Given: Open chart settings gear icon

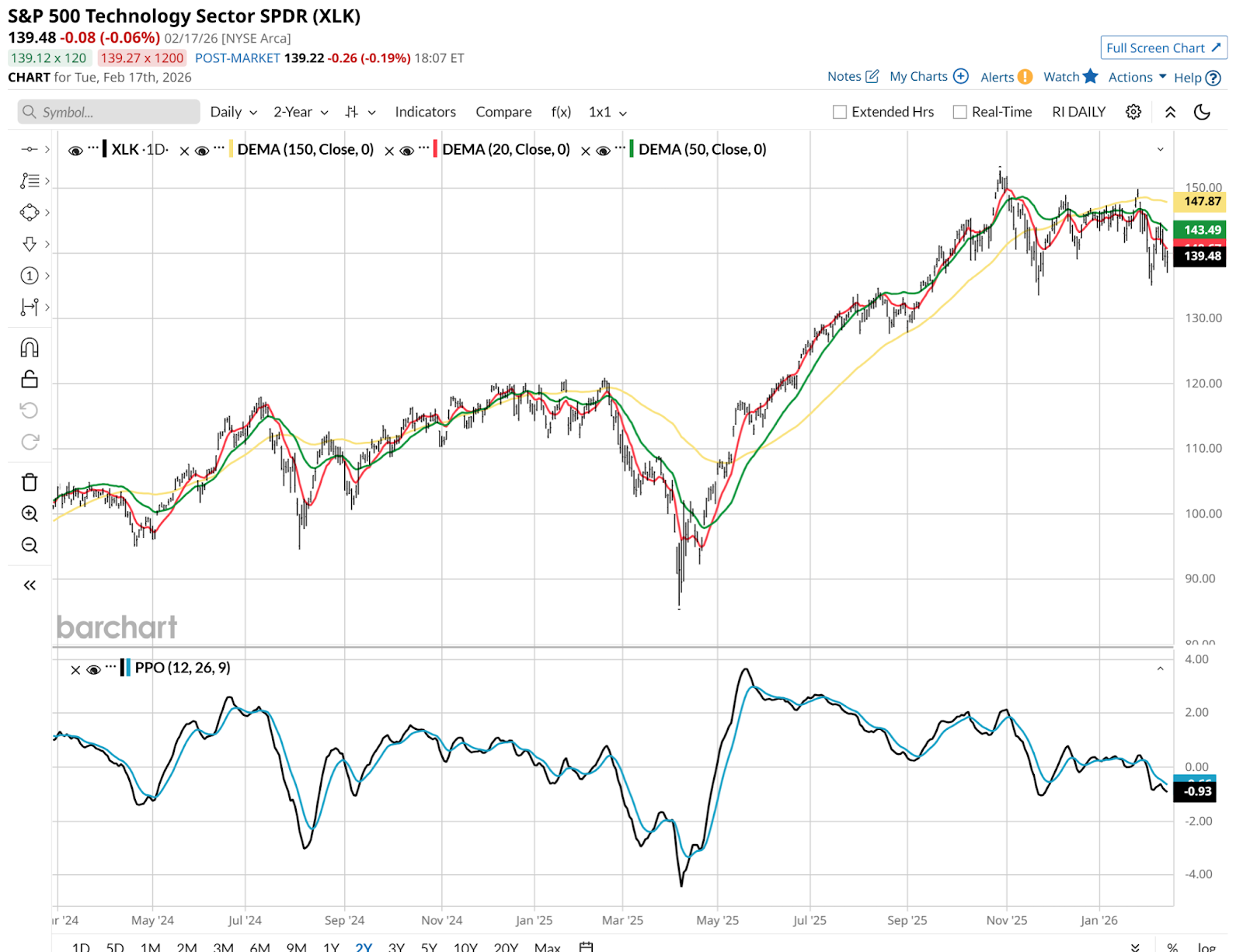Looking at the screenshot, I should [x=1133, y=112].
